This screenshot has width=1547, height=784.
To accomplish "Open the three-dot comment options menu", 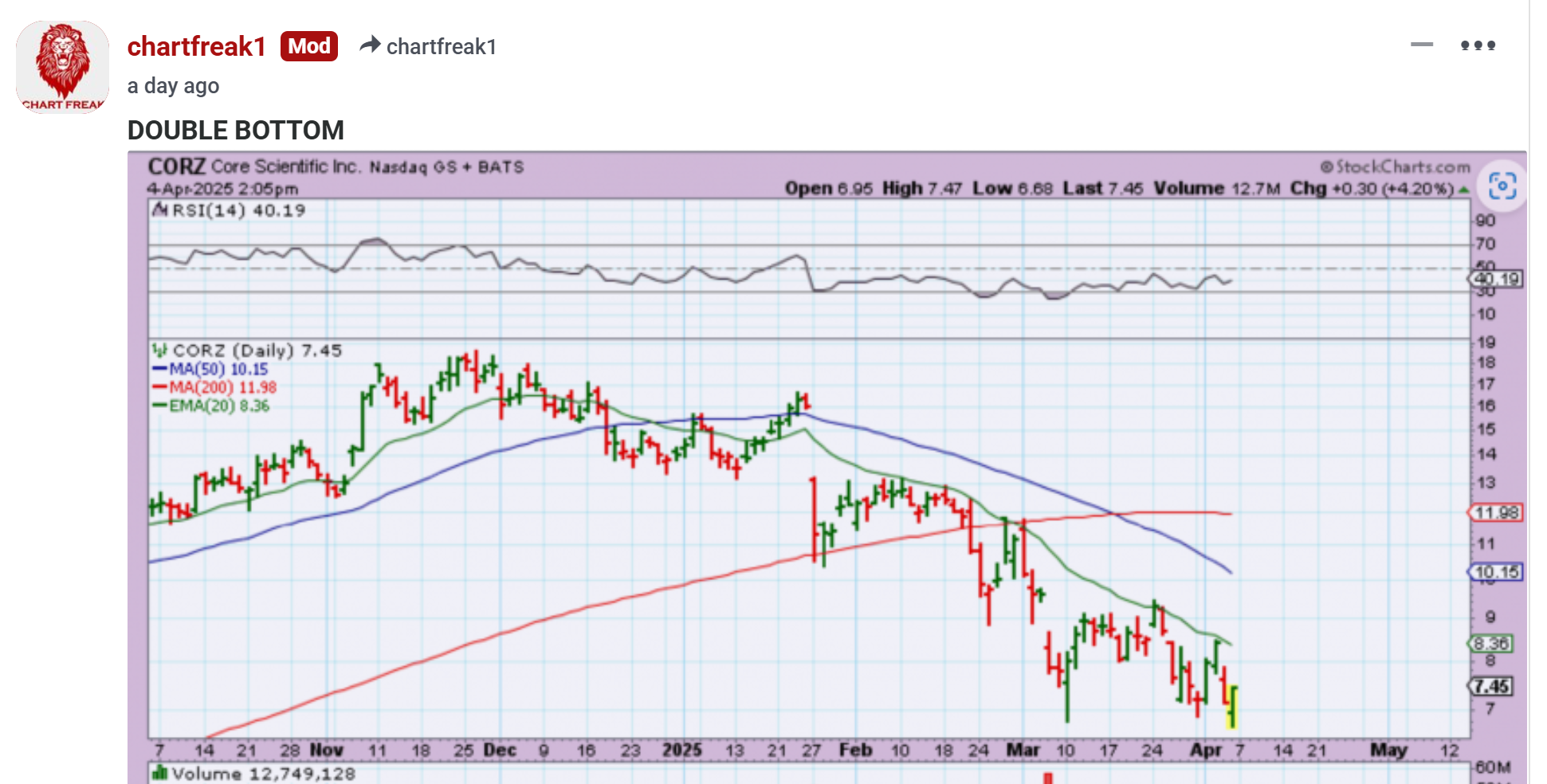I will (x=1478, y=45).
